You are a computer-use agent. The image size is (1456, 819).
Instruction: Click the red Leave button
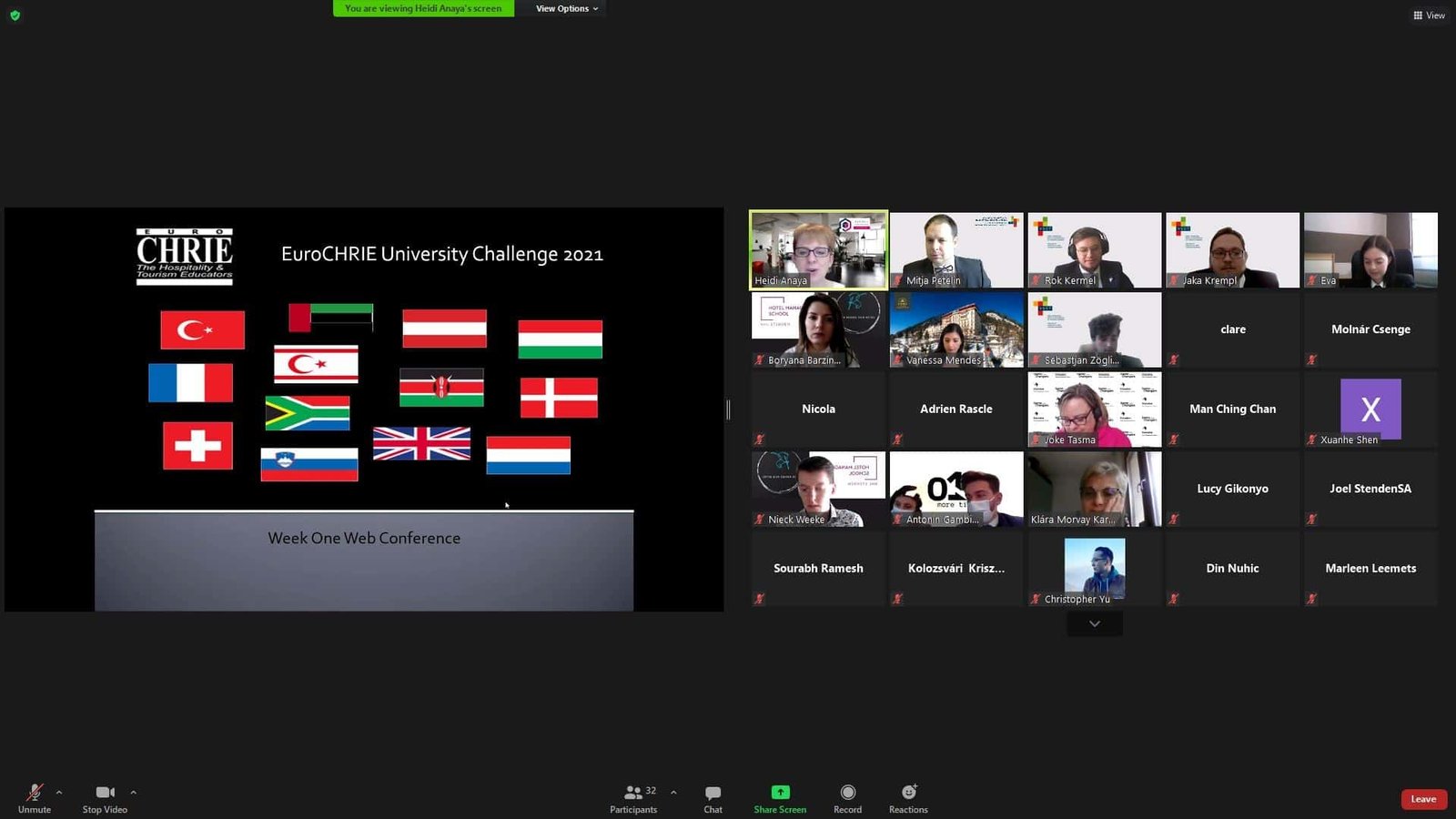coord(1423,799)
